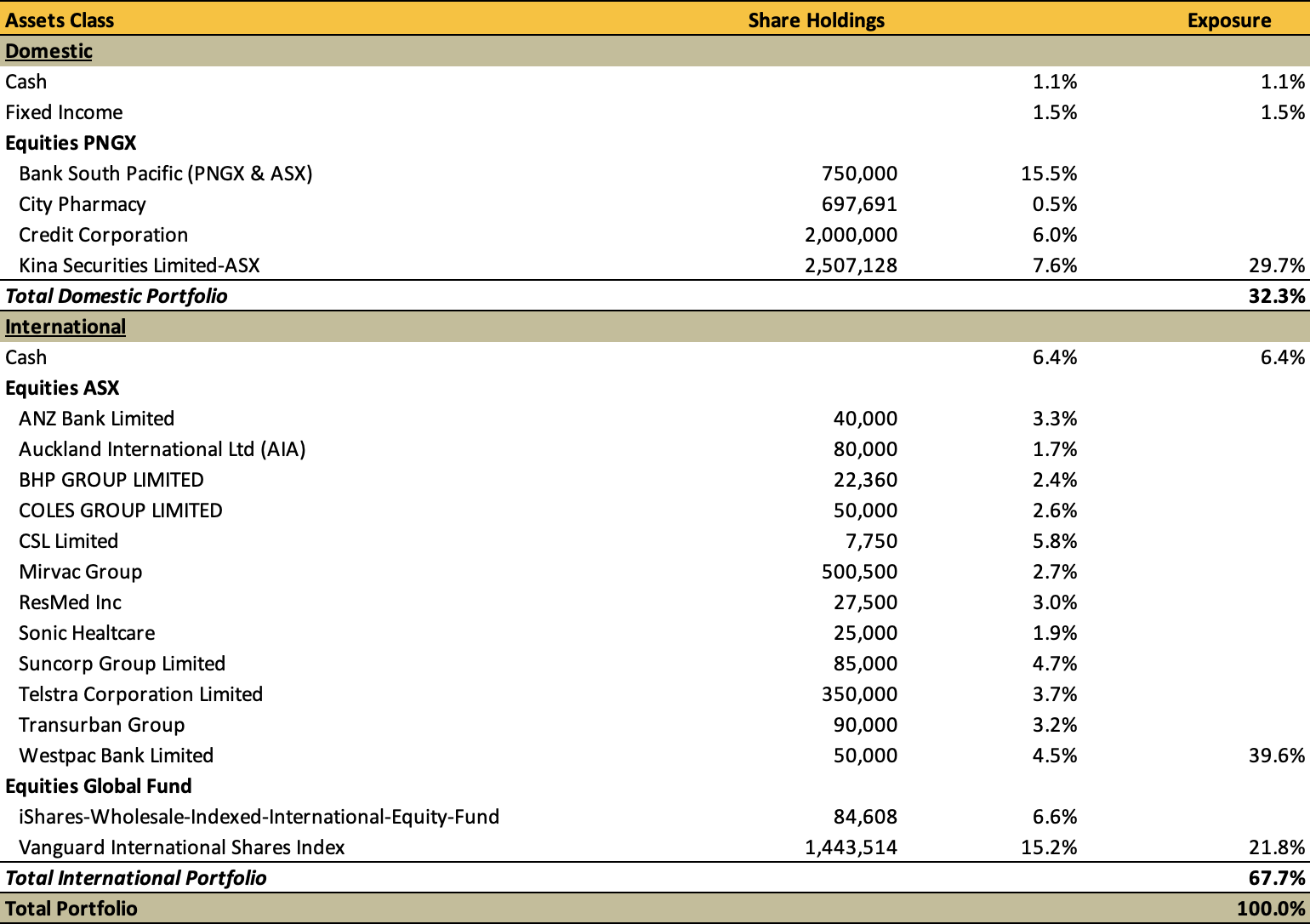Click 'Telstra Corporation Limited' row label

click(x=141, y=694)
